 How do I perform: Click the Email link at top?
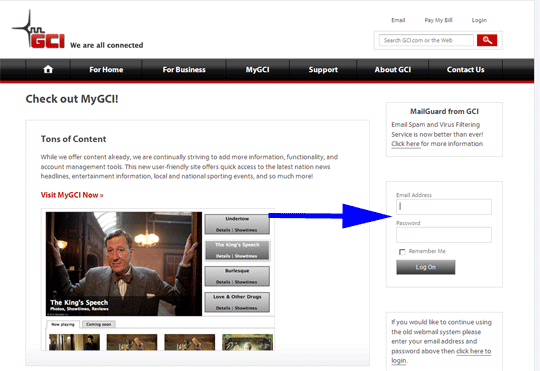pyautogui.click(x=398, y=20)
